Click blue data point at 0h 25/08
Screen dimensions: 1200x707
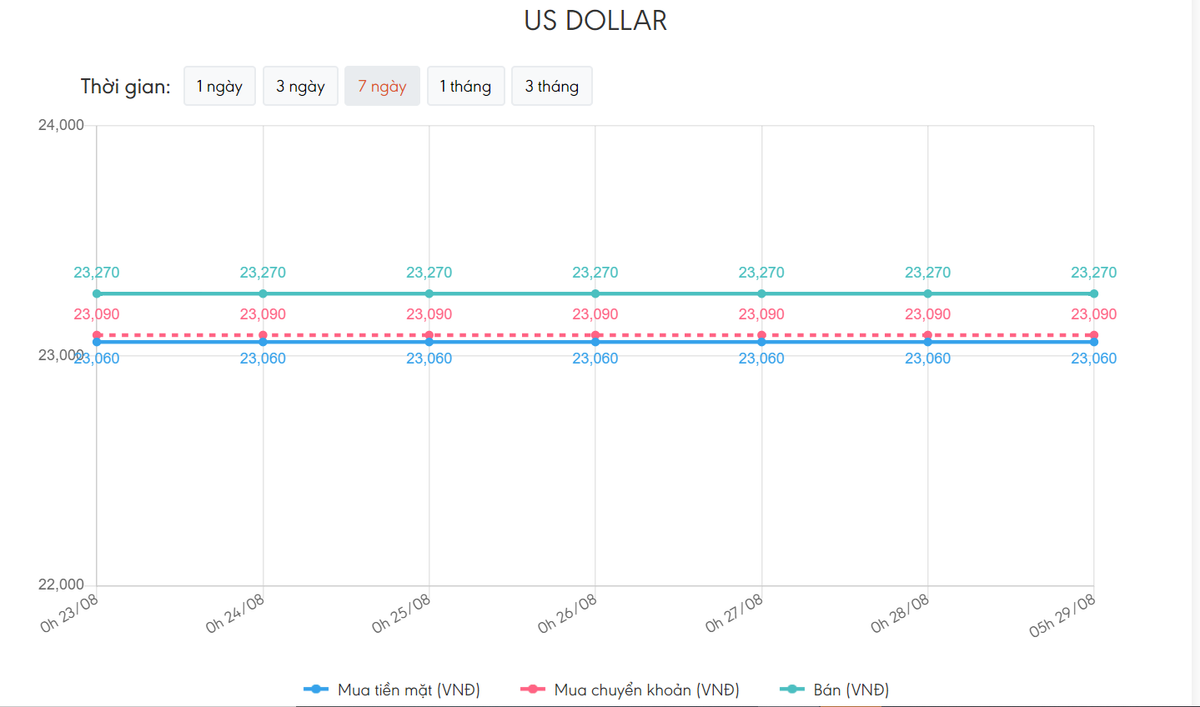(x=429, y=342)
